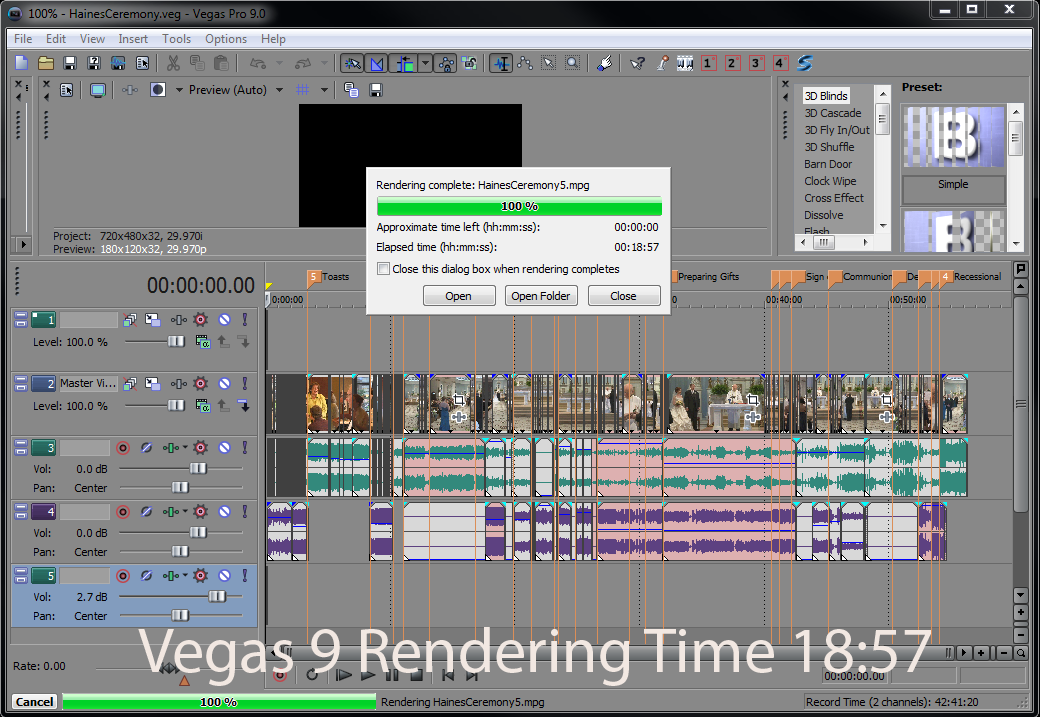Toggle Solo on video track 2
This screenshot has width=1040, height=717.
243,383
